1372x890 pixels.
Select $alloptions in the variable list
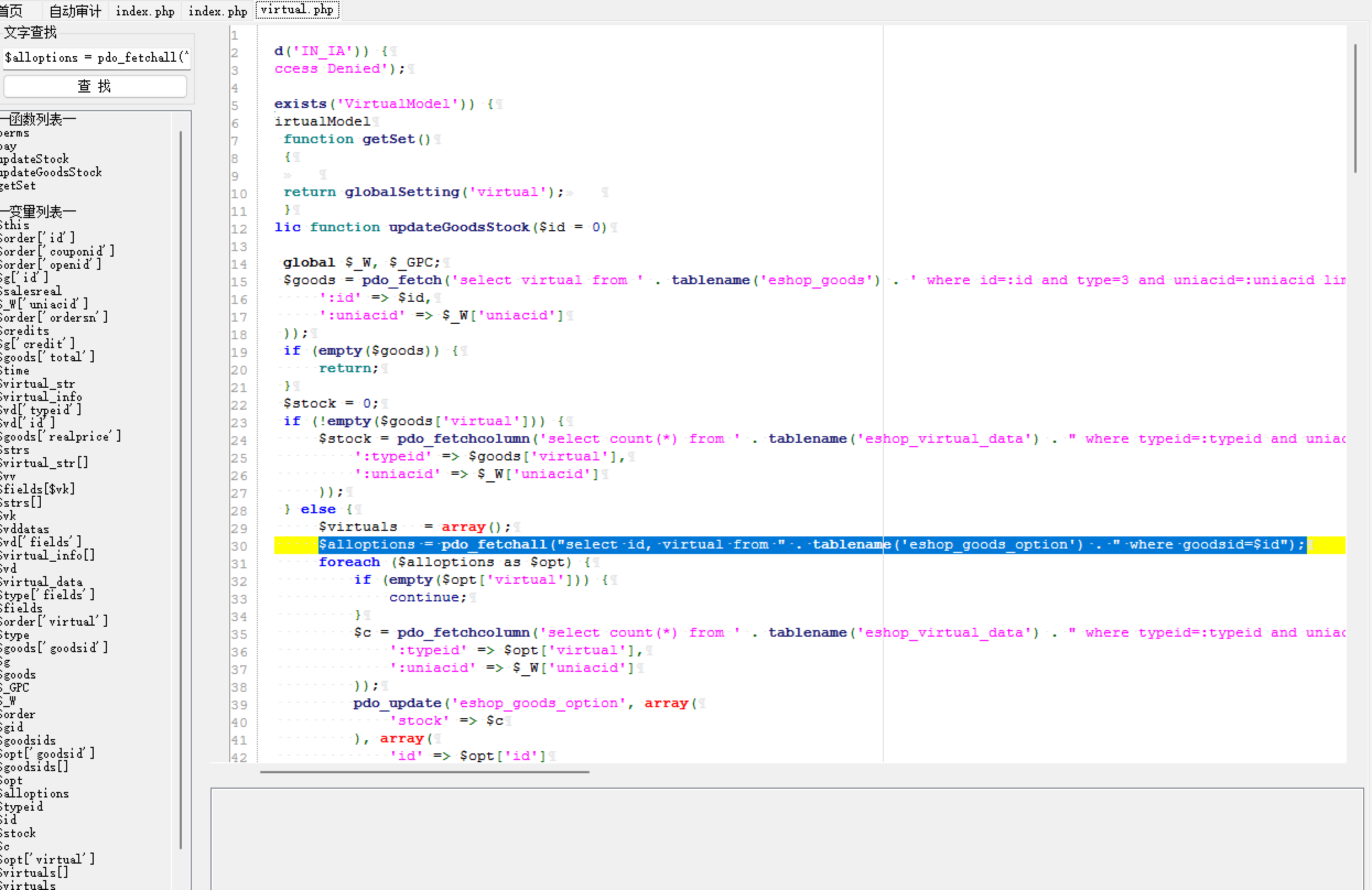[x=35, y=793]
